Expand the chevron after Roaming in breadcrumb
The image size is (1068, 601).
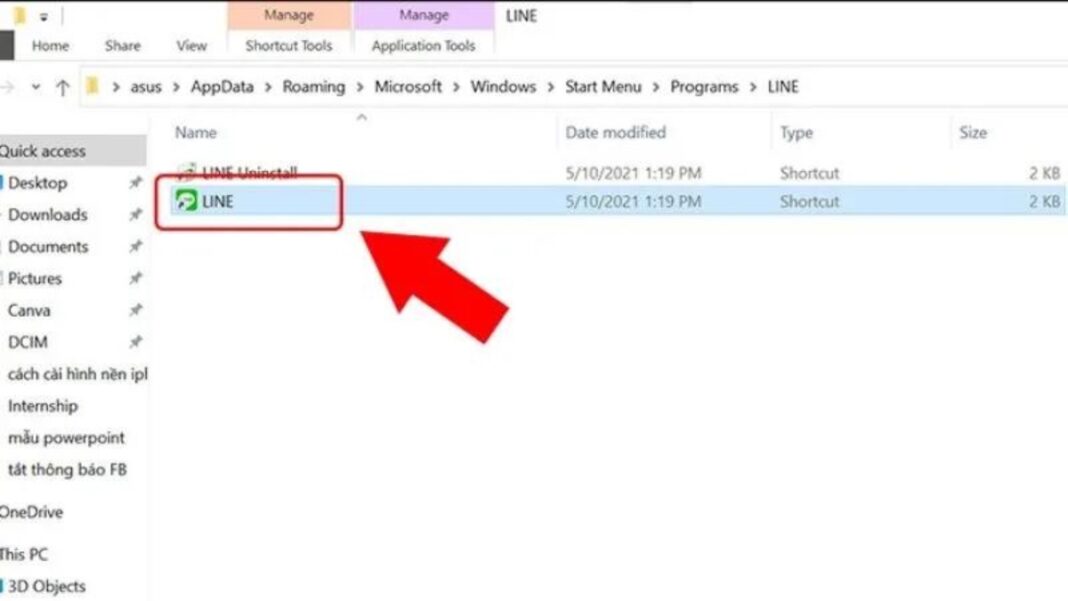[x=360, y=87]
